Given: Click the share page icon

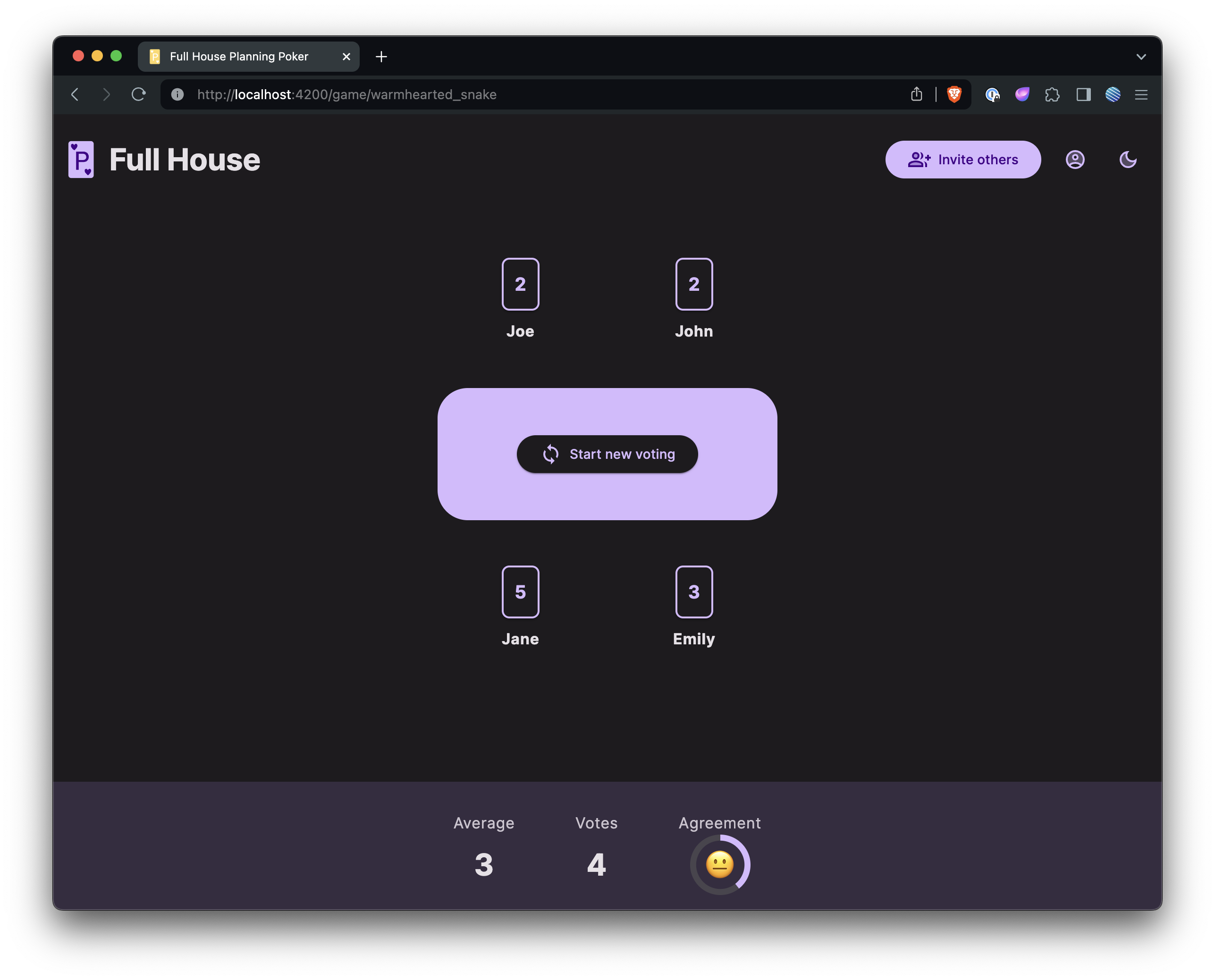Looking at the screenshot, I should 917,94.
